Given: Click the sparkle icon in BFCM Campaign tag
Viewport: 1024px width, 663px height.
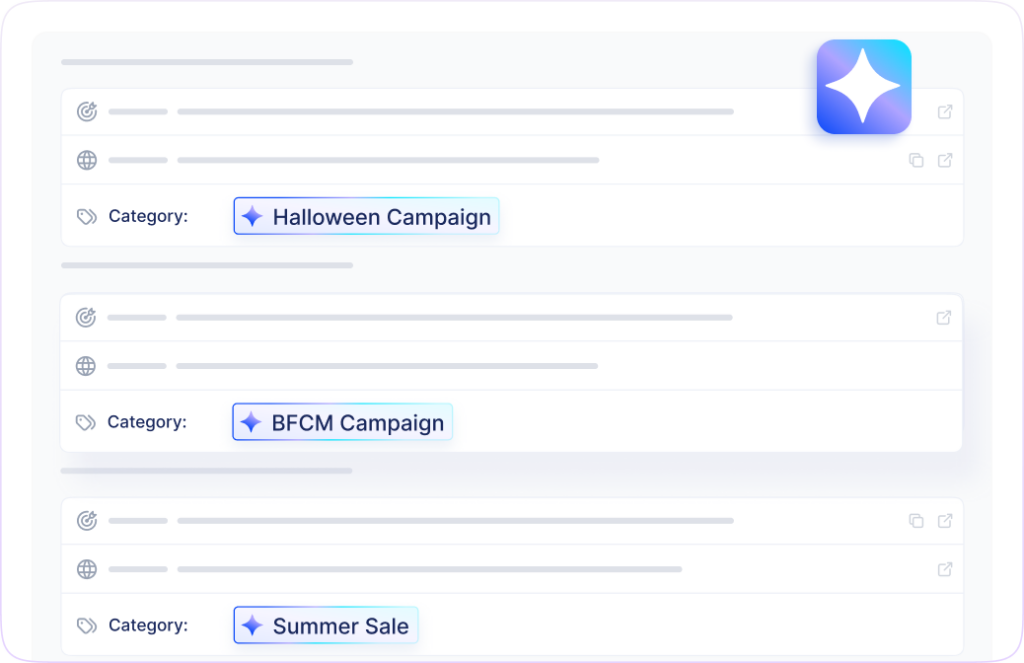Looking at the screenshot, I should click(x=252, y=422).
